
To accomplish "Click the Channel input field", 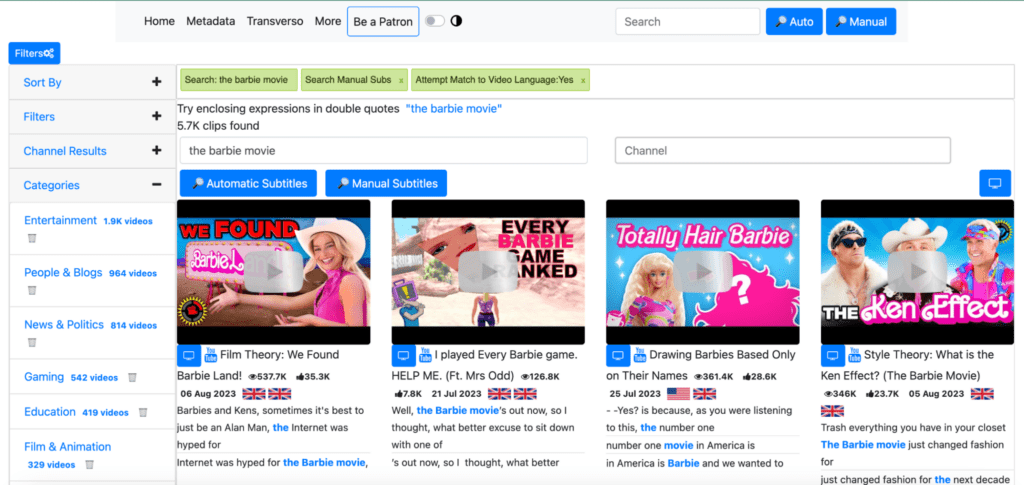I will click(x=782, y=150).
